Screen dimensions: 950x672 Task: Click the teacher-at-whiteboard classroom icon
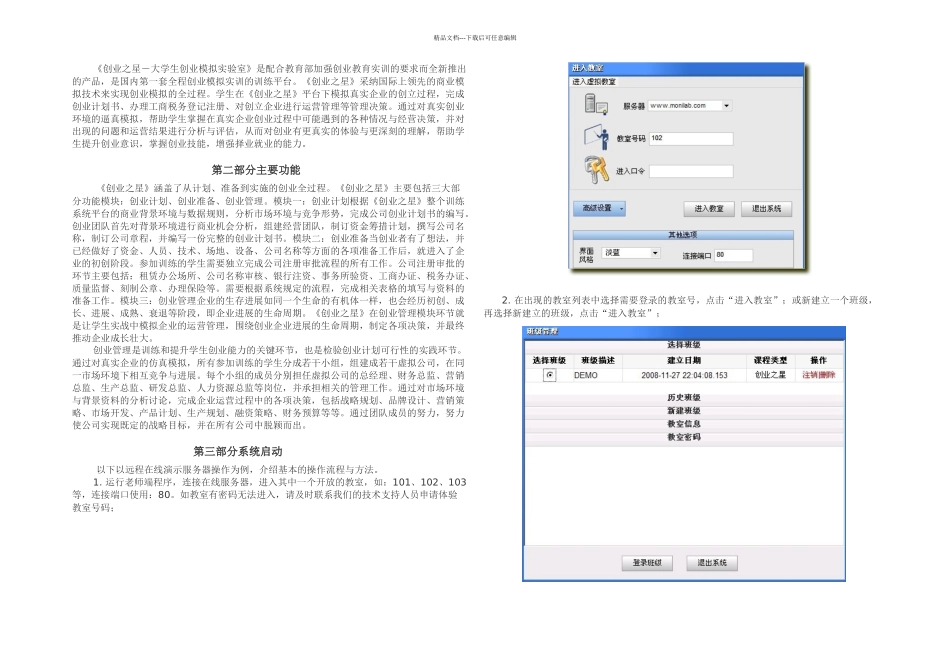[x=596, y=137]
